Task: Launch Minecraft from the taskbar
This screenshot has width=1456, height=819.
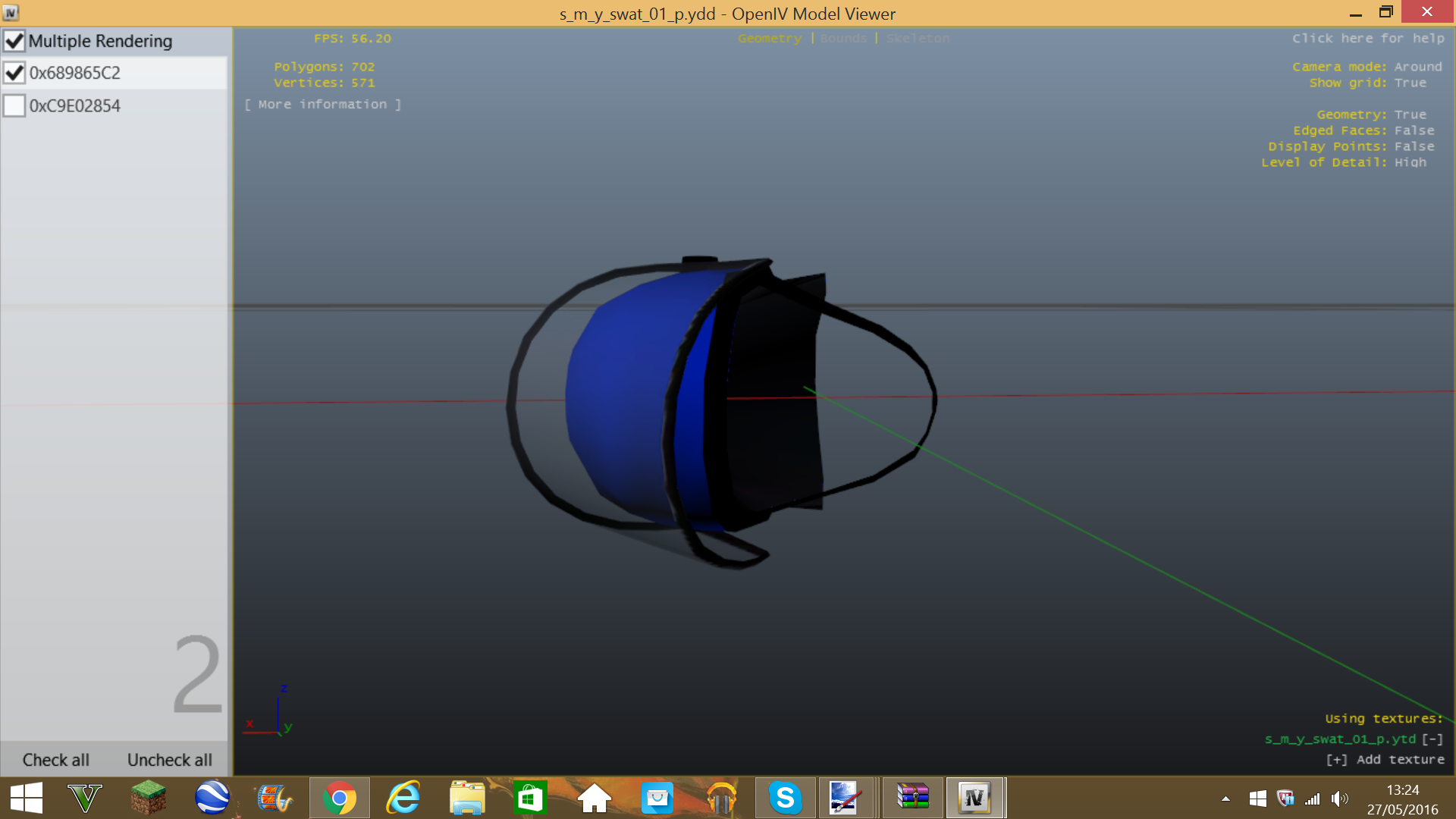Action: [149, 798]
